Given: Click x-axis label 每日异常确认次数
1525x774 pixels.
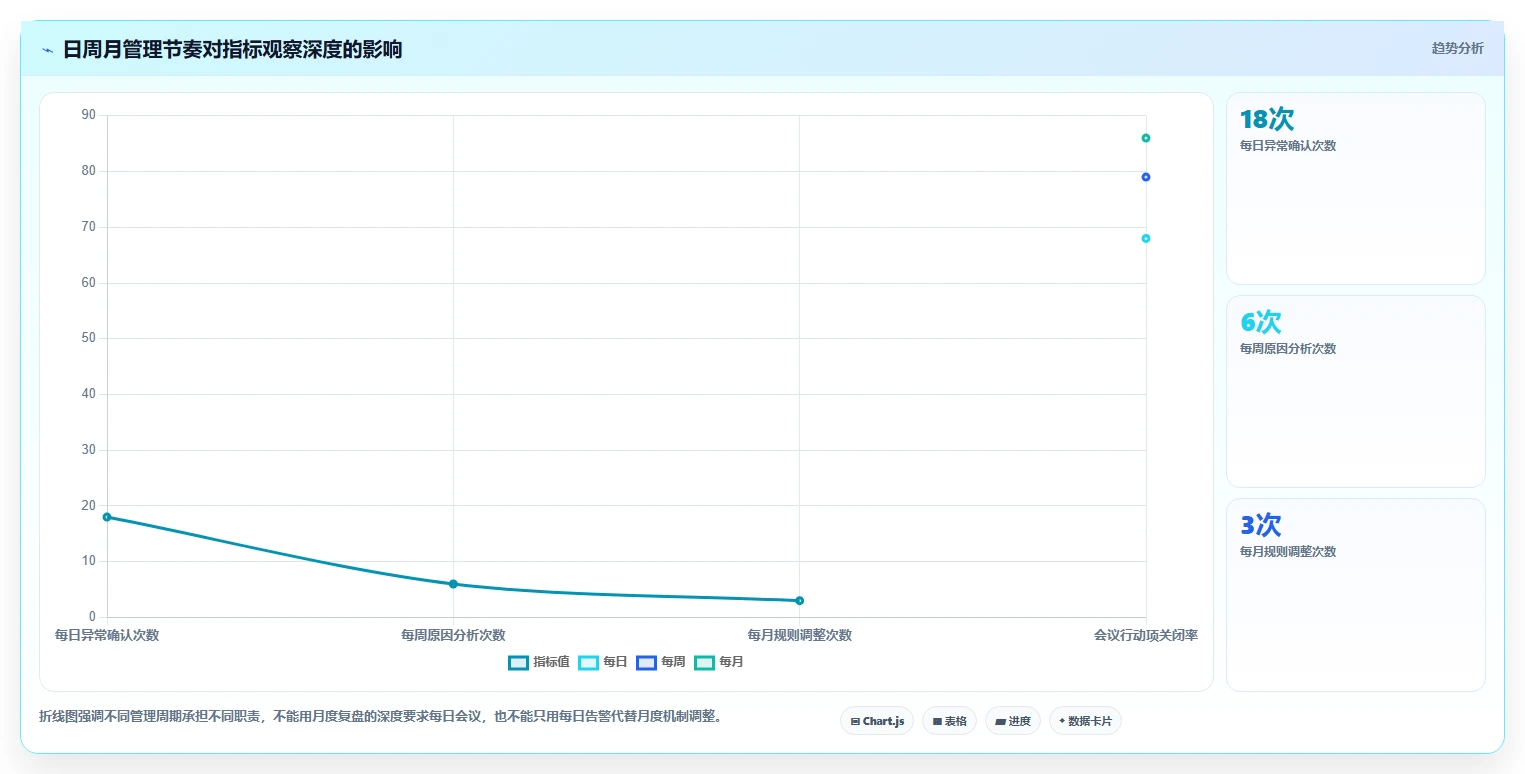Looking at the screenshot, I should pos(107,636).
